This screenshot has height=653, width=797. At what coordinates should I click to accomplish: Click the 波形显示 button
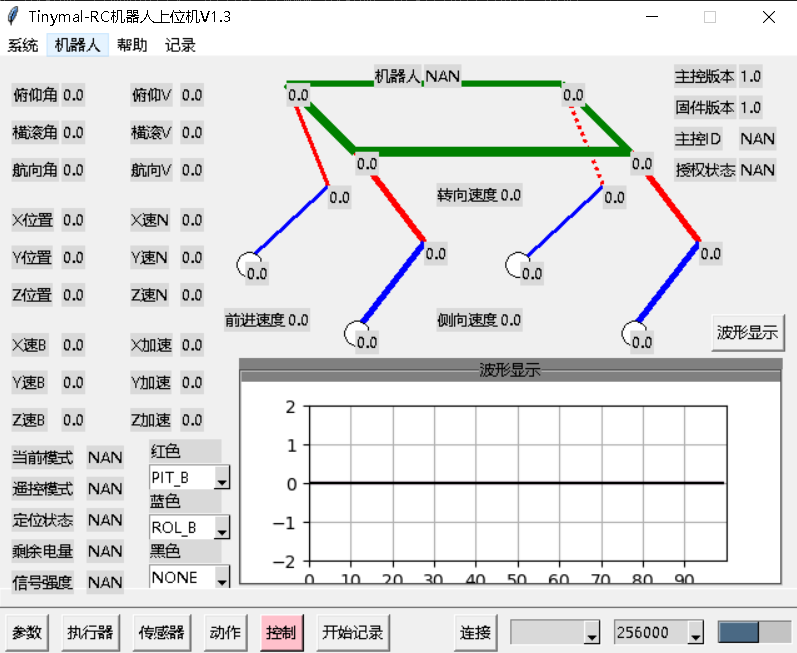[x=748, y=333]
